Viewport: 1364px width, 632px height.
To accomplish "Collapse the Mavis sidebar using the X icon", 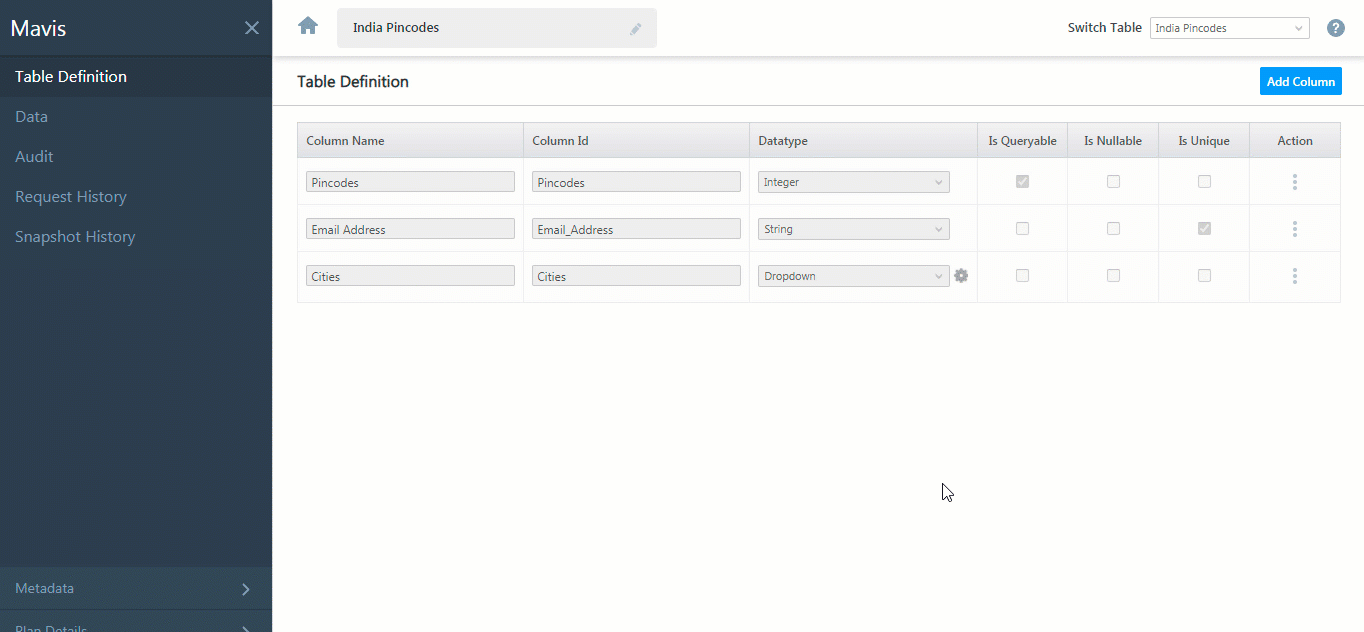I will (x=251, y=28).
